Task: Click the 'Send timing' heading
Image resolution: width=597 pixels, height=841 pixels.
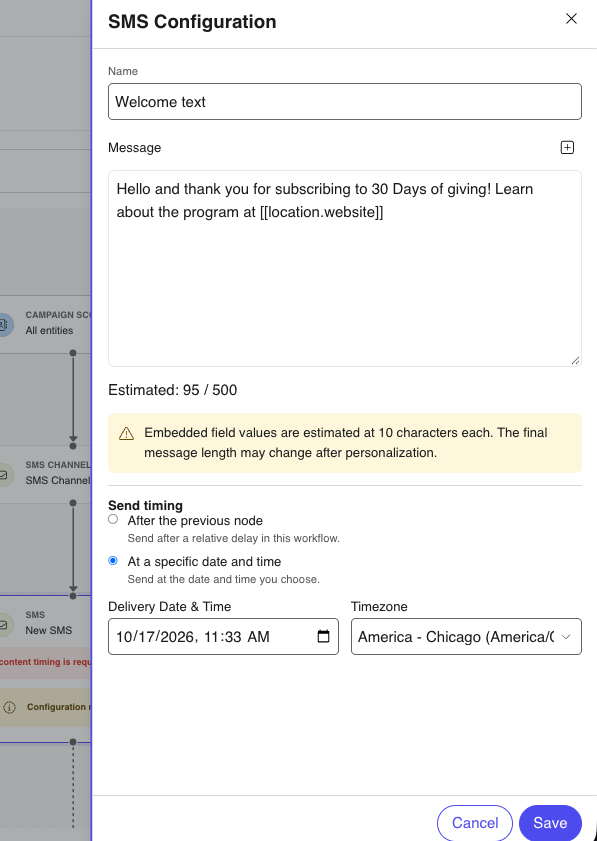Action: pyautogui.click(x=145, y=505)
